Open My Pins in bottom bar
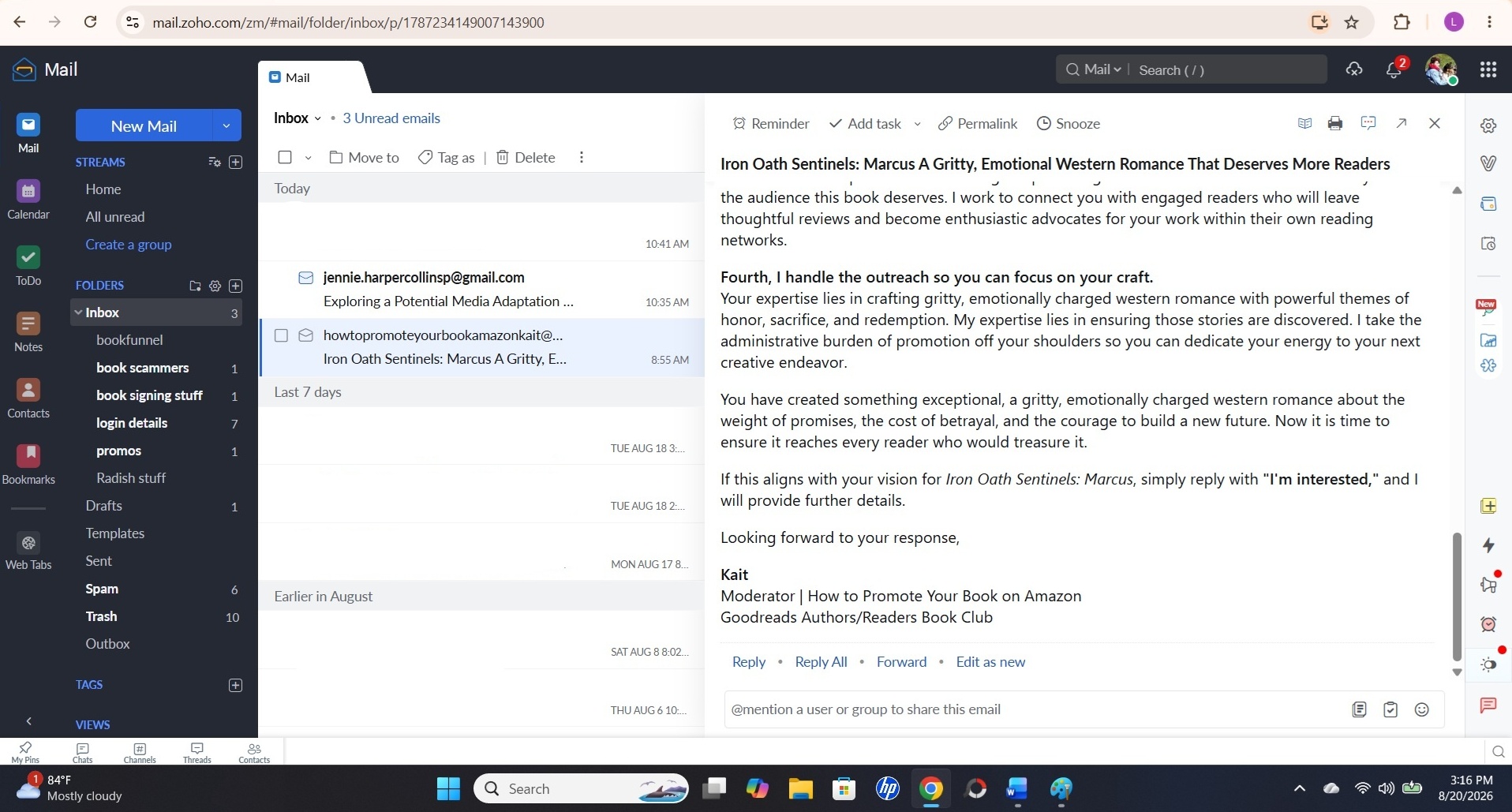The width and height of the screenshot is (1512, 812). (x=25, y=753)
